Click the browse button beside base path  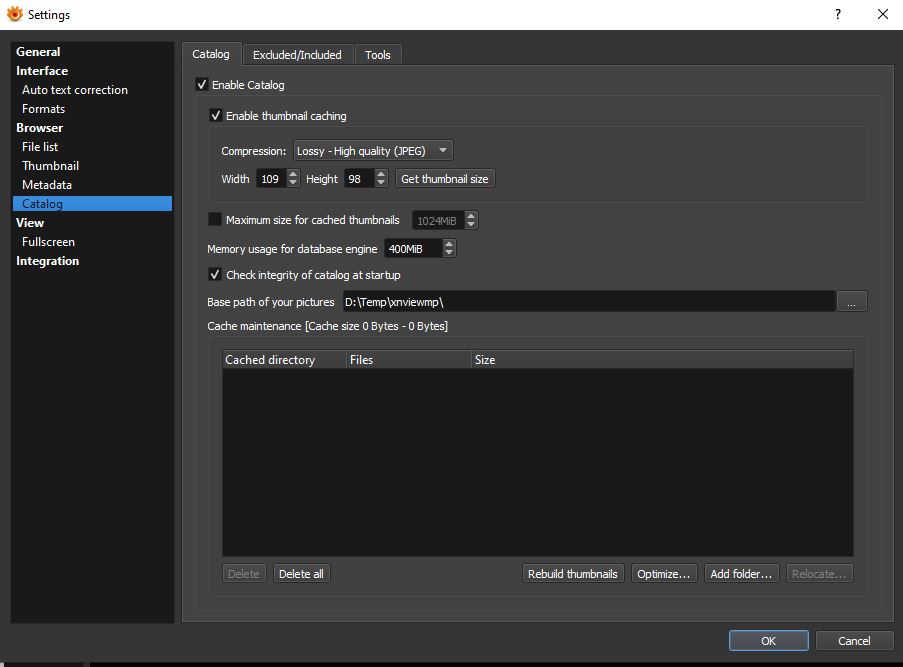[x=851, y=302]
